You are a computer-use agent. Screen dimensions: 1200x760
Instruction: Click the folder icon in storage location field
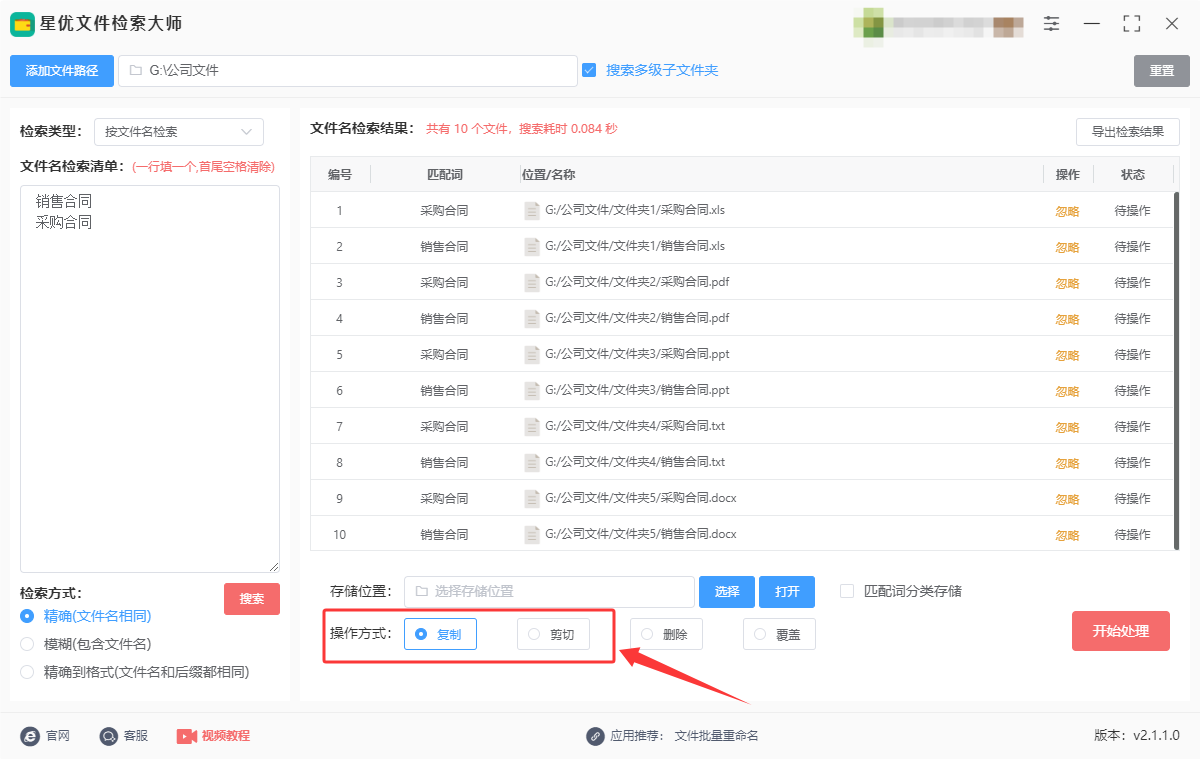tap(421, 592)
